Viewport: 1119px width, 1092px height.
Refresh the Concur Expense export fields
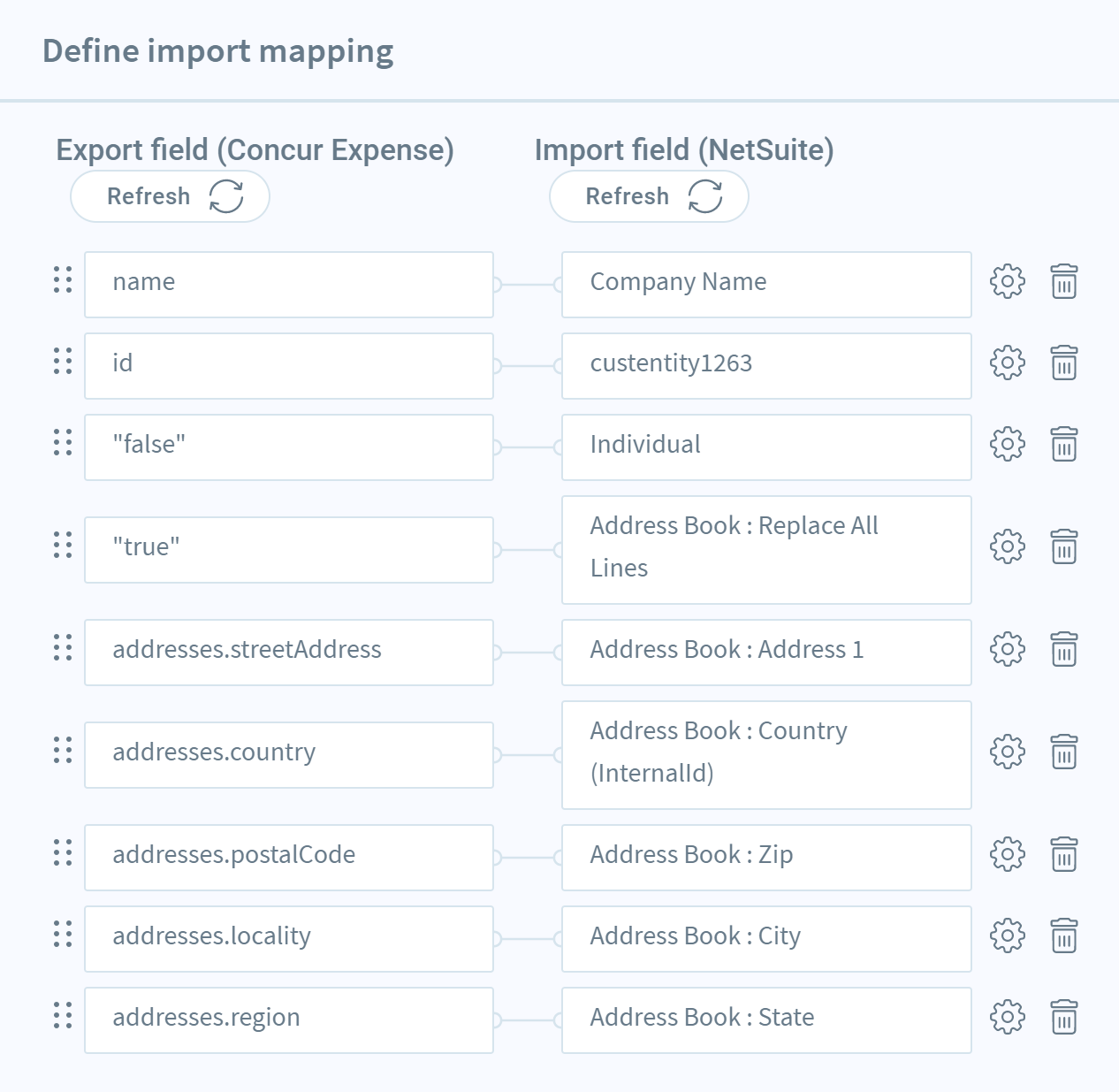170,196
